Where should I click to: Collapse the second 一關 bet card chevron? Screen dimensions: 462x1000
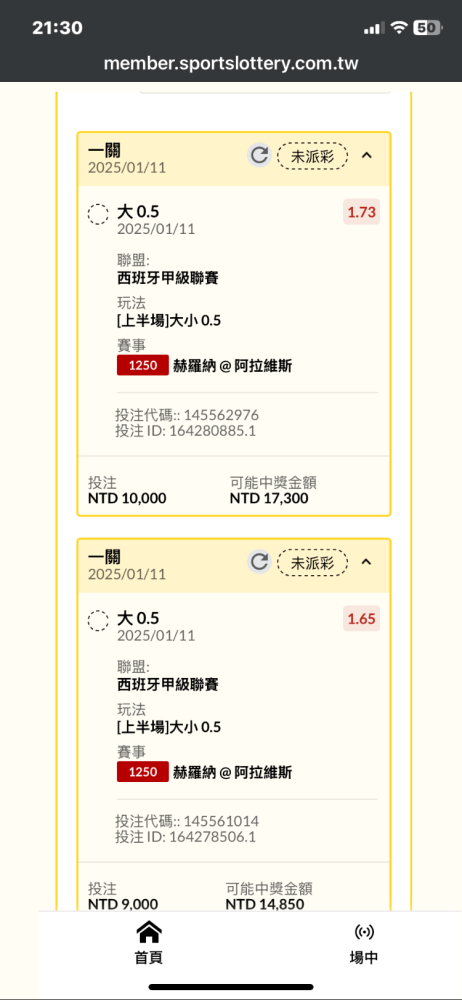pyautogui.click(x=366, y=562)
